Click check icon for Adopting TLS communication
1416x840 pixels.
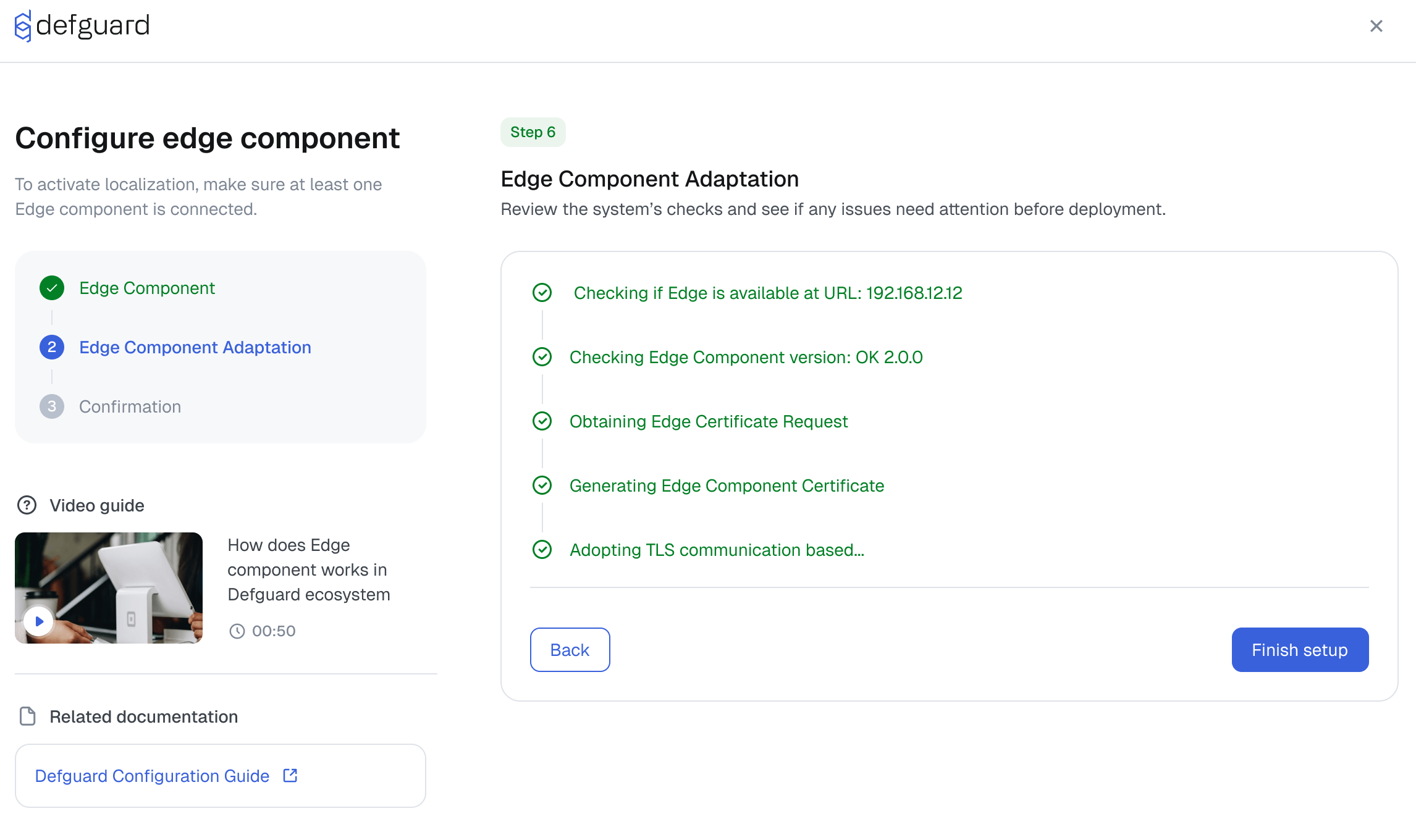(x=542, y=550)
